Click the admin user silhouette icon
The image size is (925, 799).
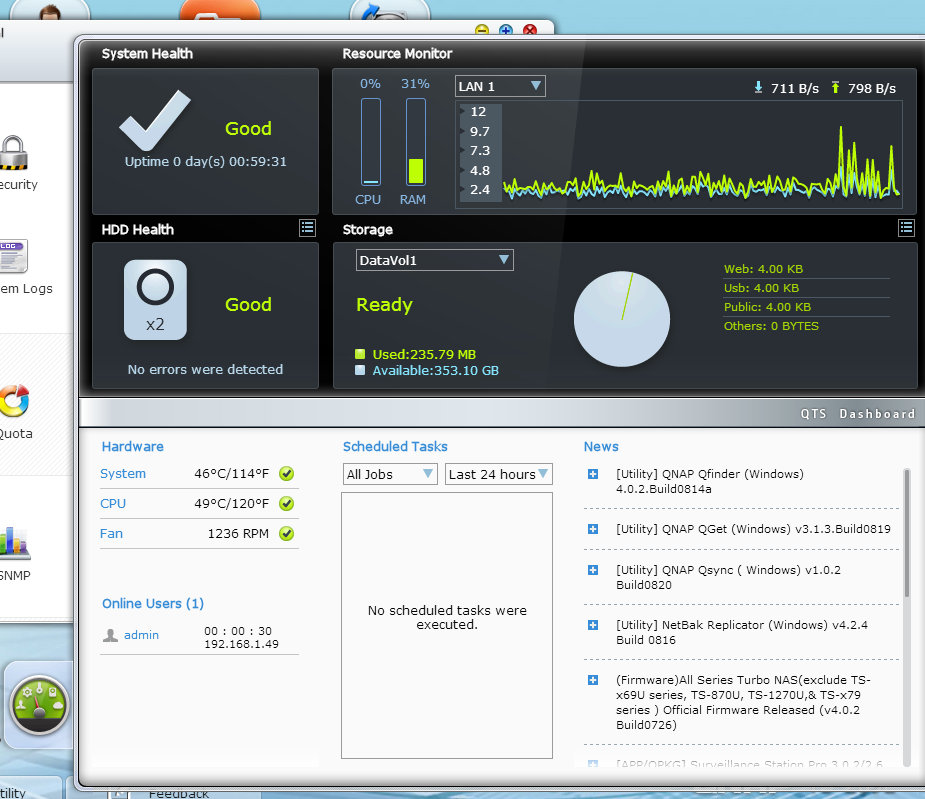click(110, 635)
